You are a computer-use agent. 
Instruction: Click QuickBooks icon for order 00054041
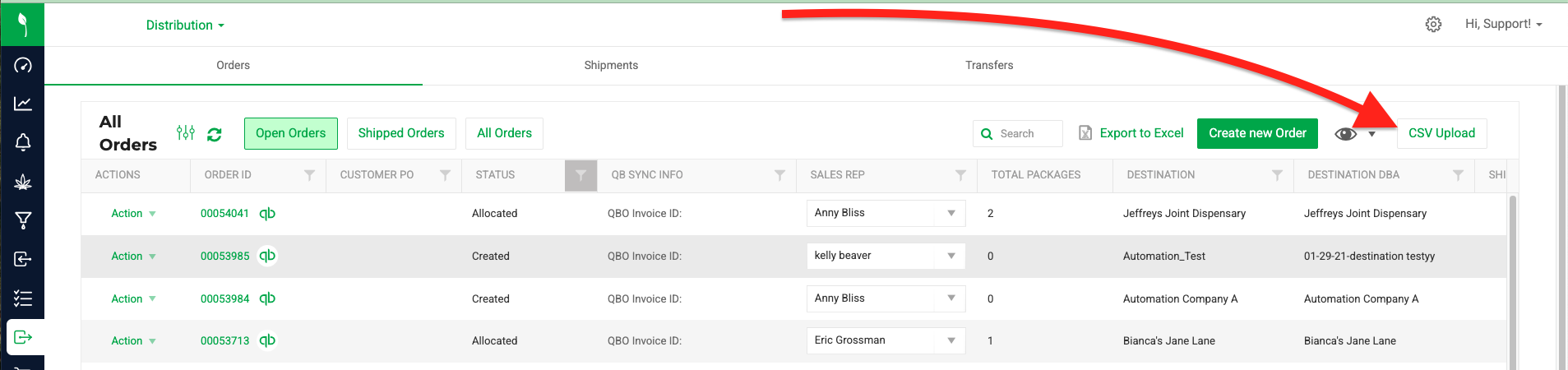pos(267,213)
